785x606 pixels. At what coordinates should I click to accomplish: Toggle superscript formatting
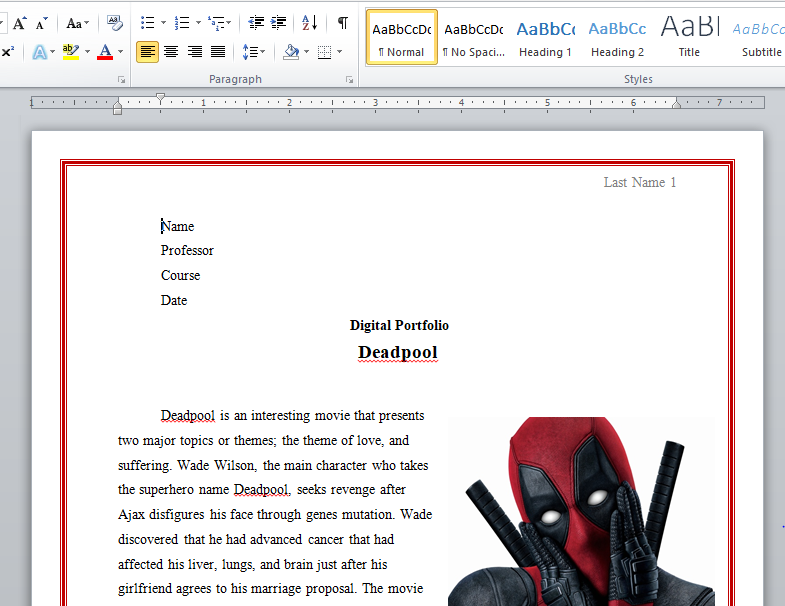[x=8, y=52]
